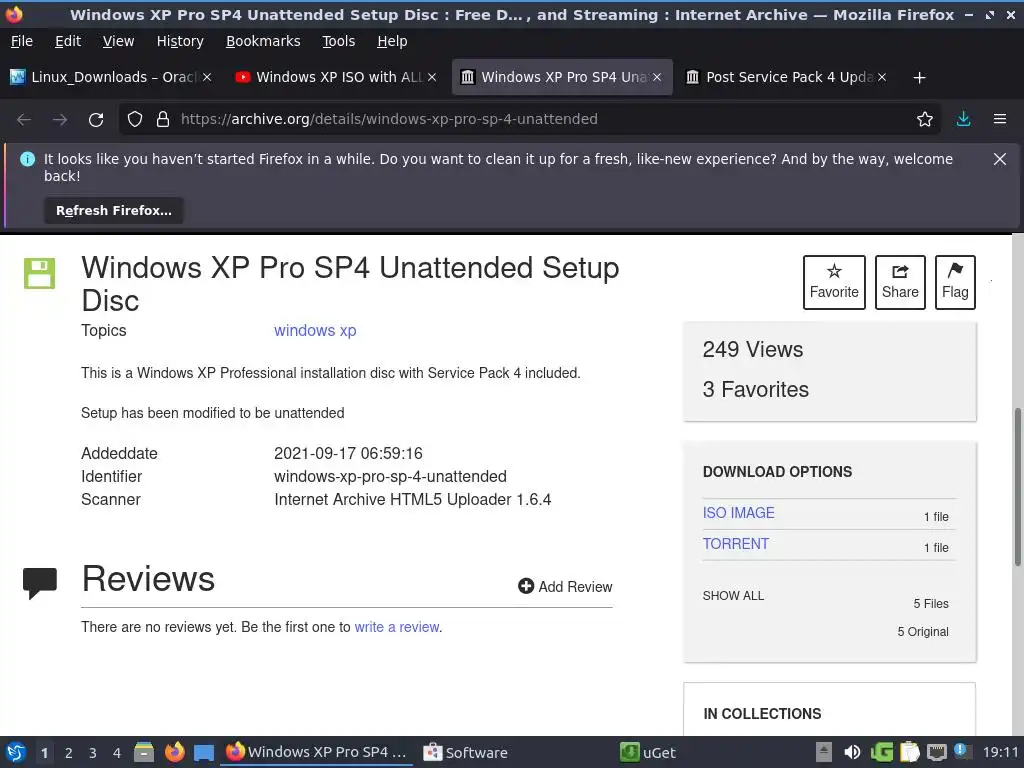Switch to workspace 3 in the pager
Viewport: 1024px width, 768px height.
coord(93,753)
